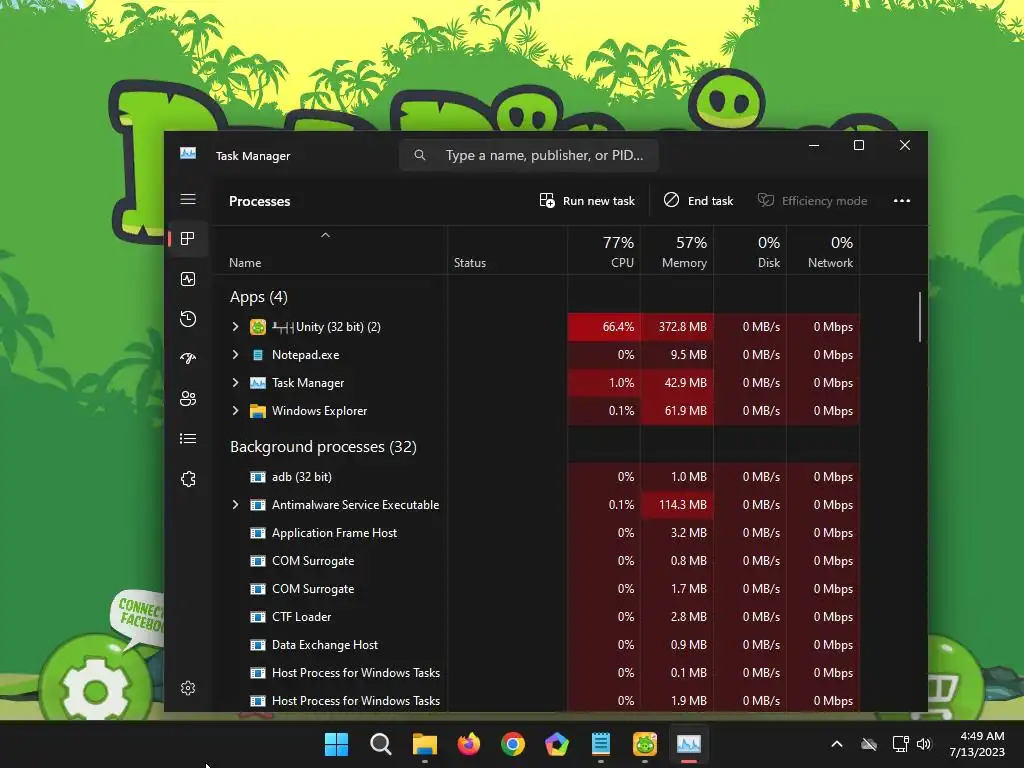This screenshot has height=768, width=1024.
Task: Click the Apps (4) group header
Action: point(259,297)
